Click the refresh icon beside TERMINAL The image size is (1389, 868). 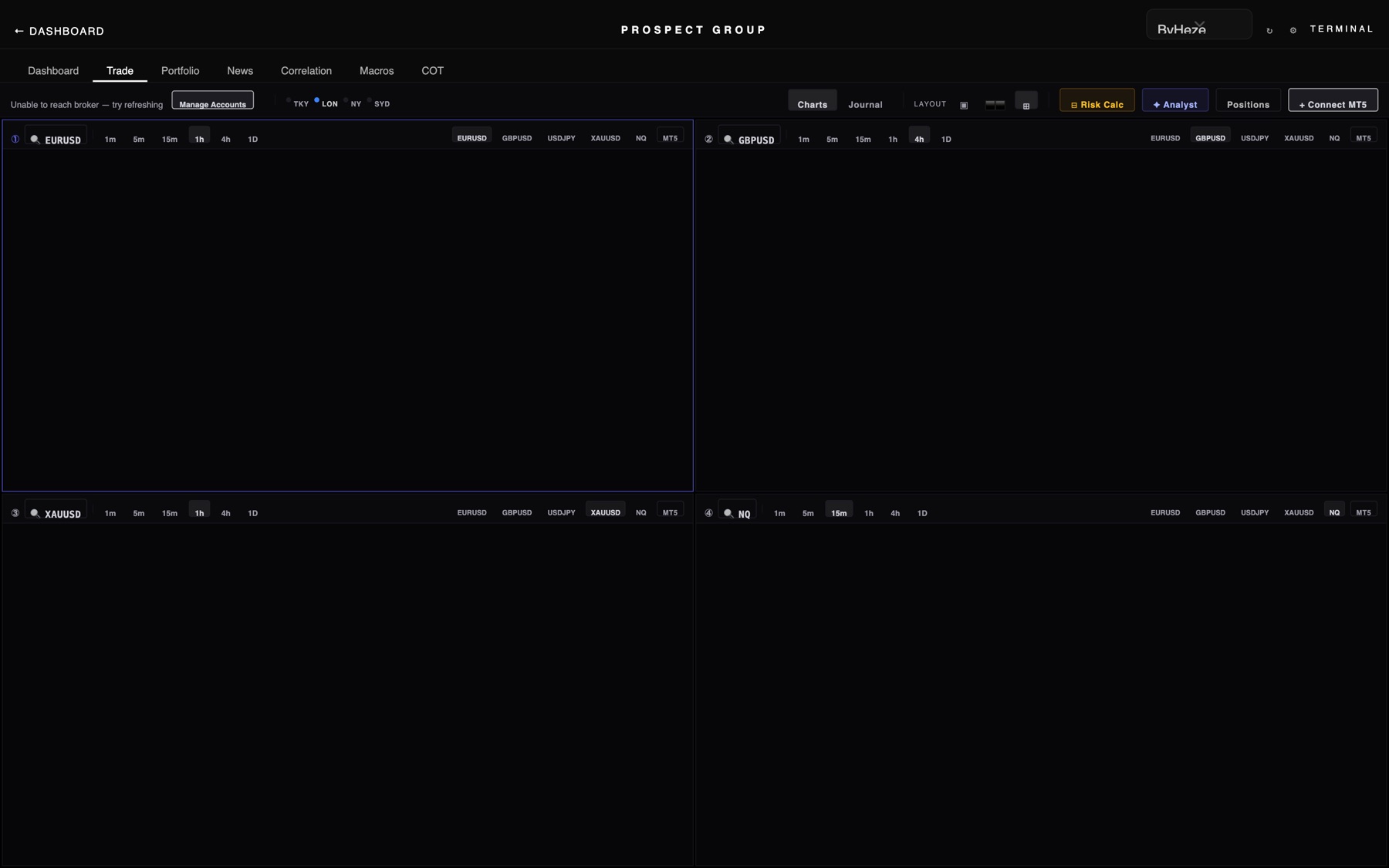(x=1269, y=31)
